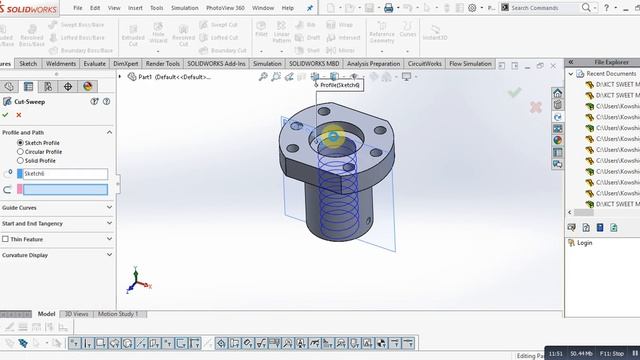The width and height of the screenshot is (640, 360).
Task: Collapse the Recent Documents tree node
Action: 571,73
